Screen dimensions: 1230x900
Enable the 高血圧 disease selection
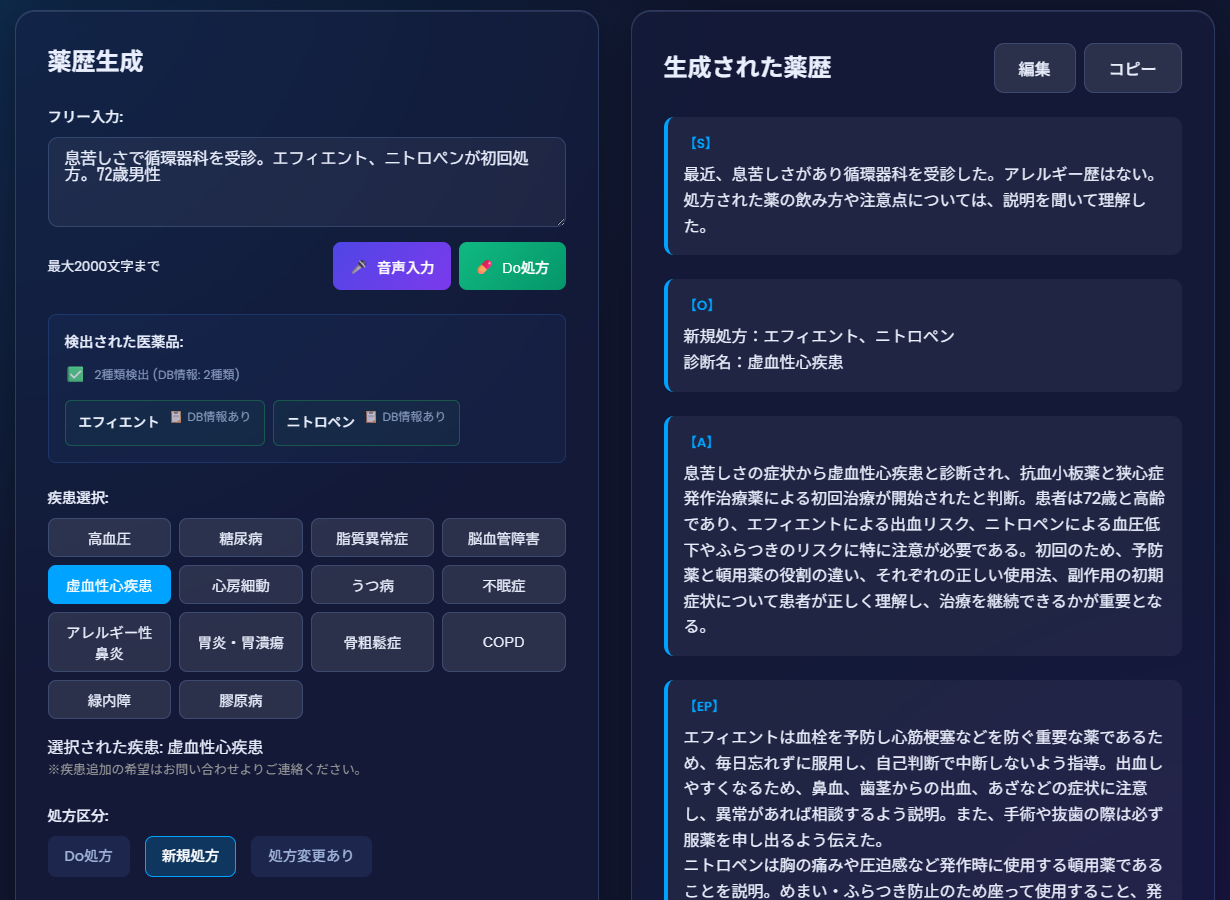point(109,537)
